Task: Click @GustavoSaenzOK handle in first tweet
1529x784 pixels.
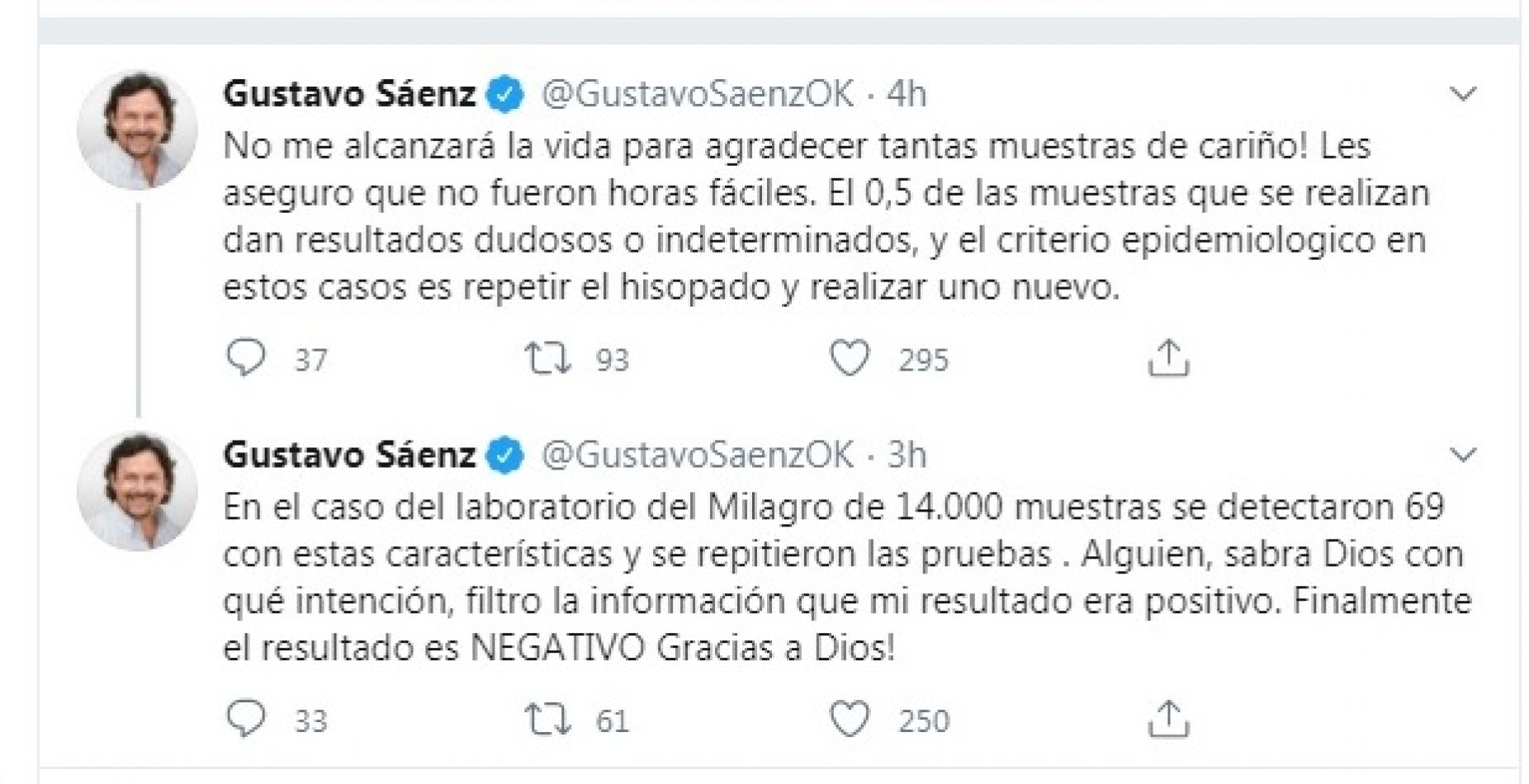Action: pyautogui.click(x=698, y=94)
